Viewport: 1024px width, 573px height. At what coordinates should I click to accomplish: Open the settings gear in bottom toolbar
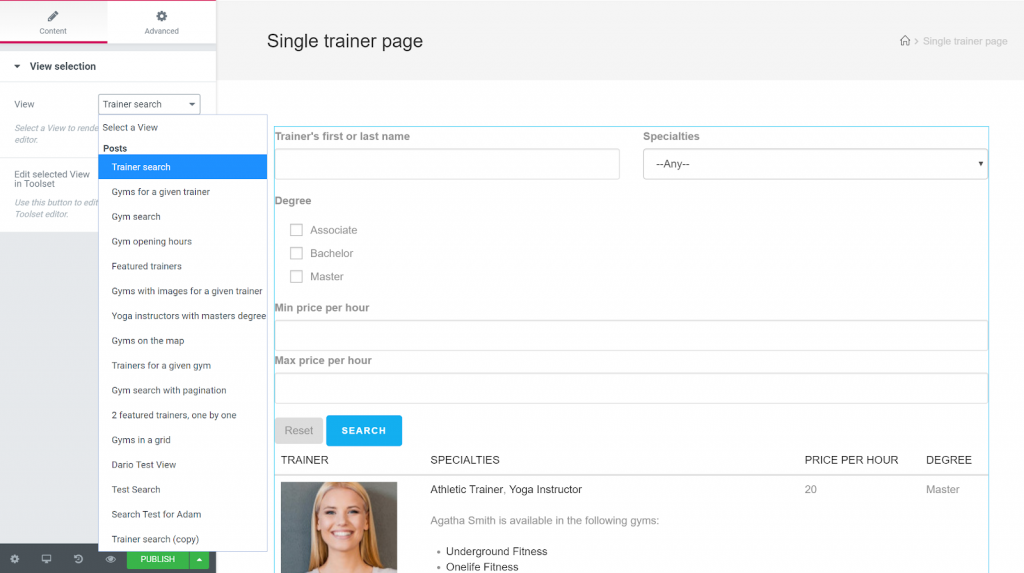[14, 559]
